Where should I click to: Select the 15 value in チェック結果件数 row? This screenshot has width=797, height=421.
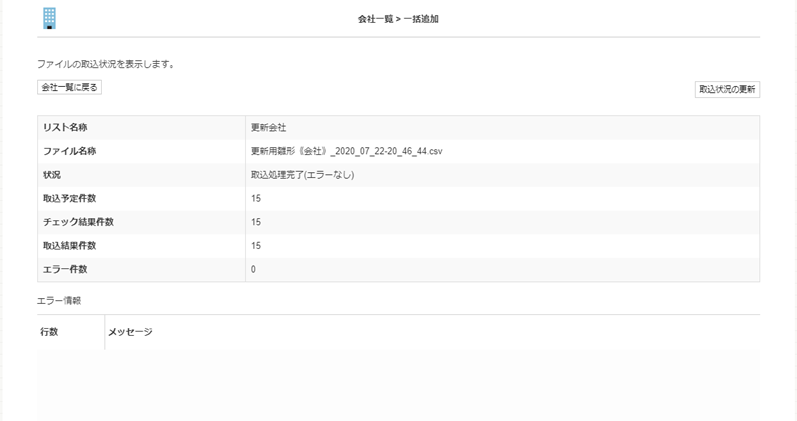coord(256,222)
